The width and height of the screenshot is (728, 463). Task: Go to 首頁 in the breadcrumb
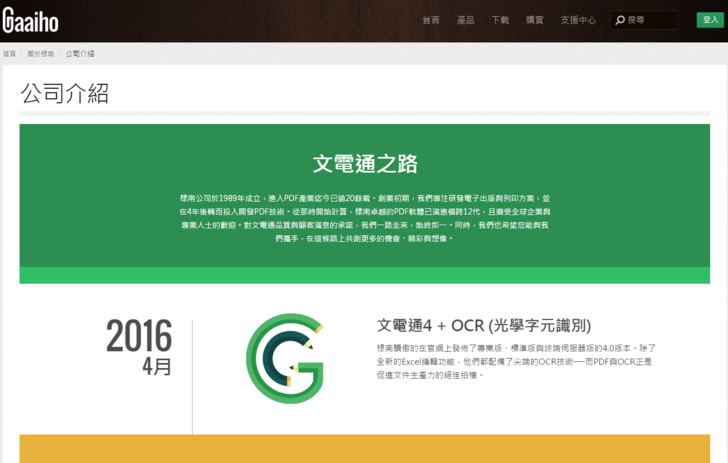pyautogui.click(x=9, y=54)
